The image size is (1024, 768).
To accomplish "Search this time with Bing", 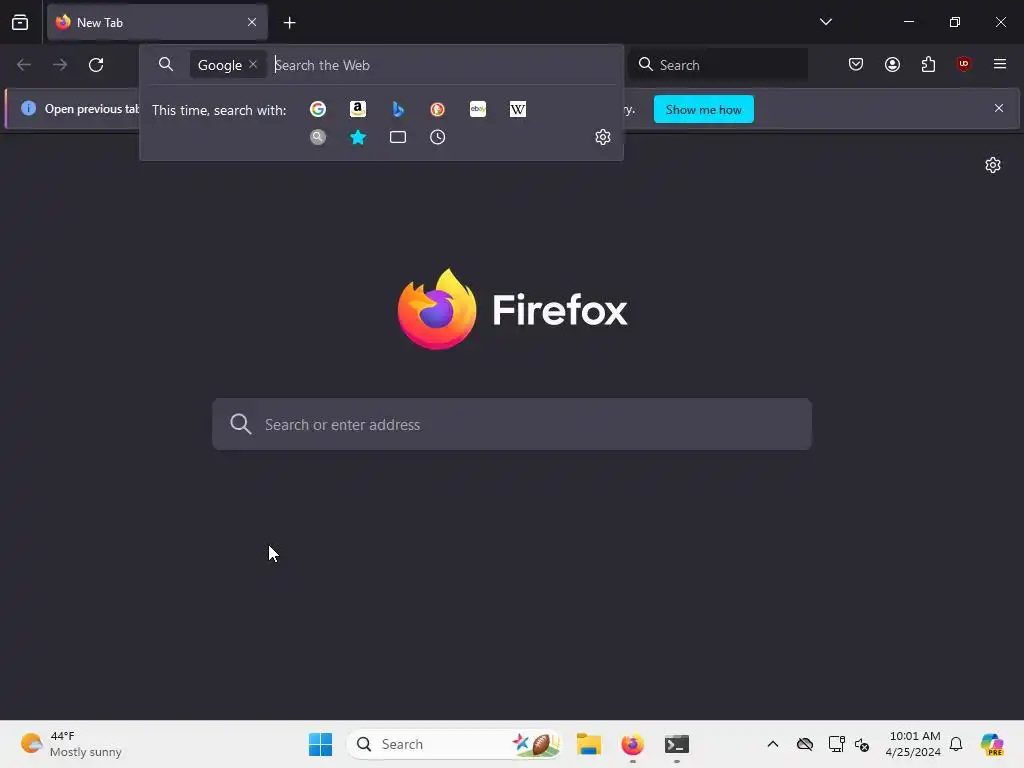I will click(398, 109).
